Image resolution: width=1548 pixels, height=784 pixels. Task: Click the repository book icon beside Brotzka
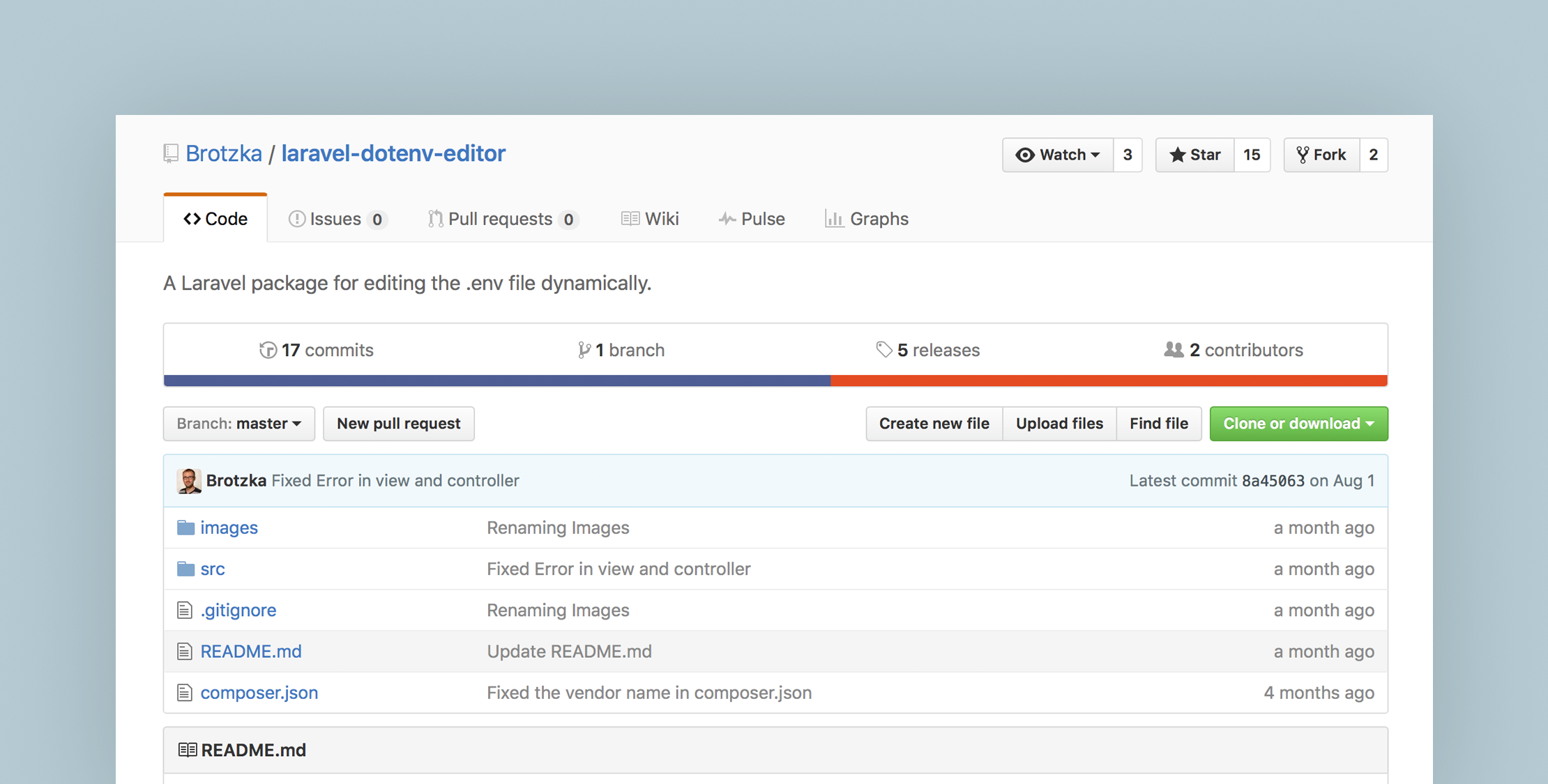click(169, 153)
